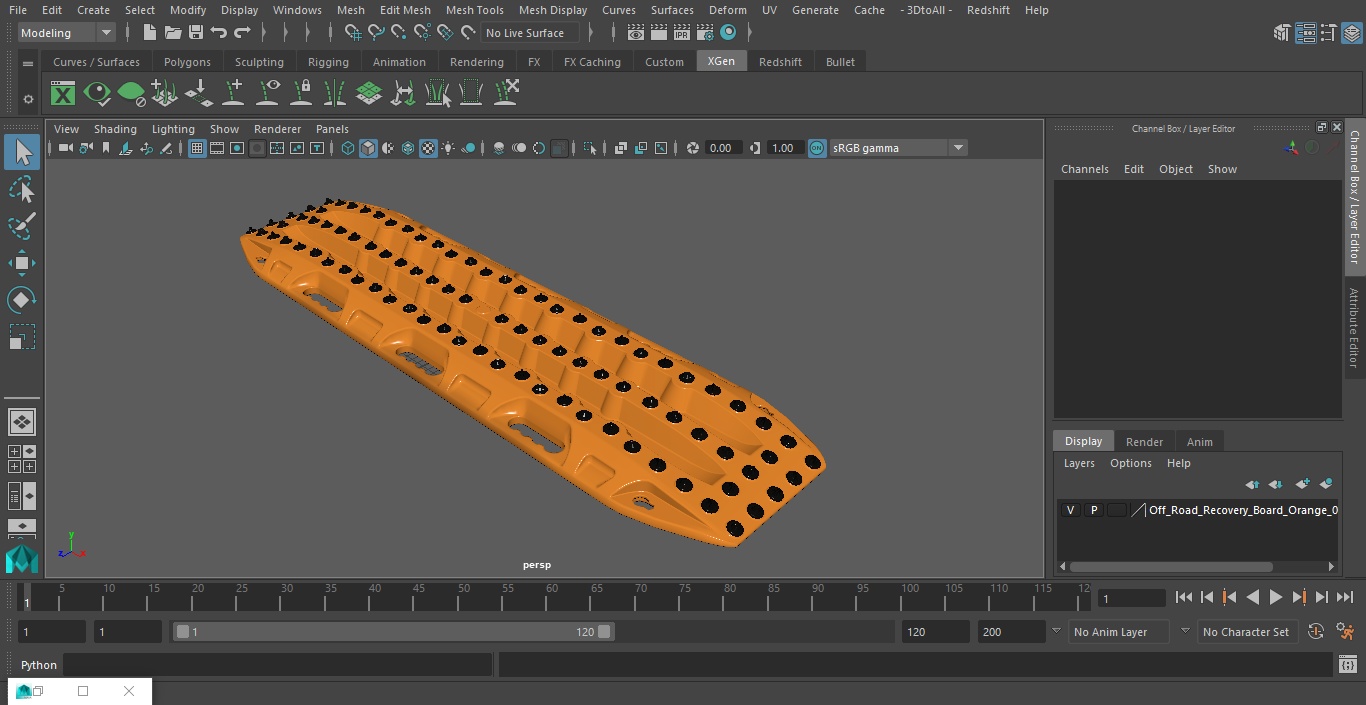Image resolution: width=1366 pixels, height=705 pixels.
Task: Click the Open Scene folder icon
Action: click(x=172, y=33)
